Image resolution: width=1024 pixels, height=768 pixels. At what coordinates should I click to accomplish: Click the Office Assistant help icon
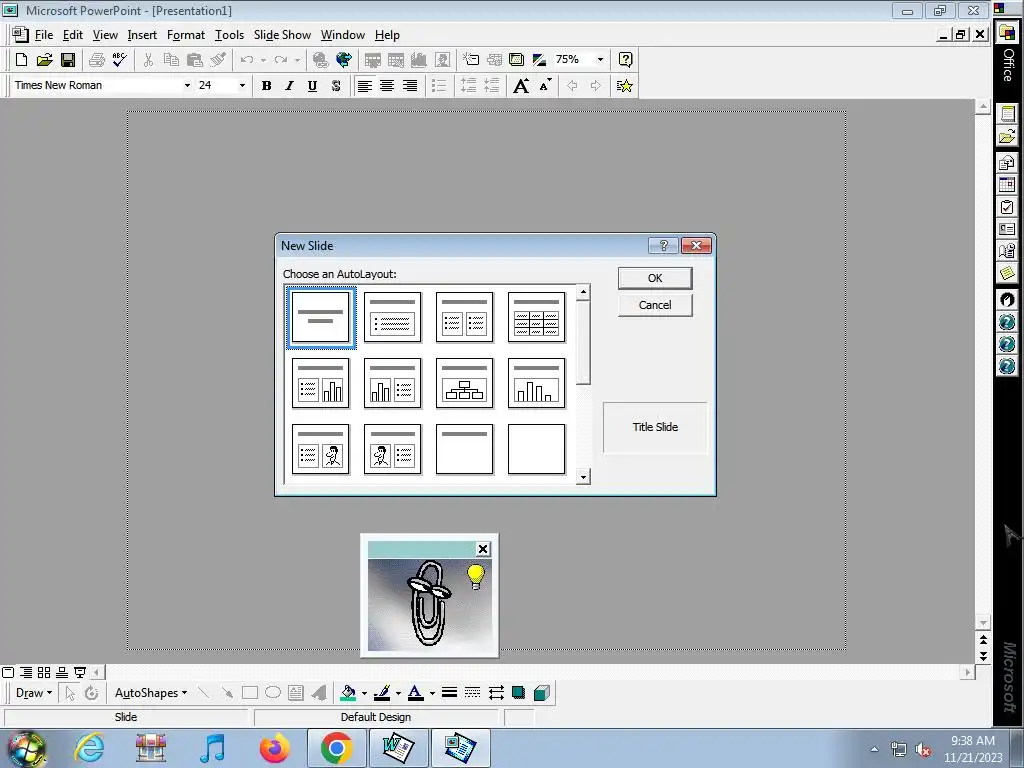(x=625, y=59)
